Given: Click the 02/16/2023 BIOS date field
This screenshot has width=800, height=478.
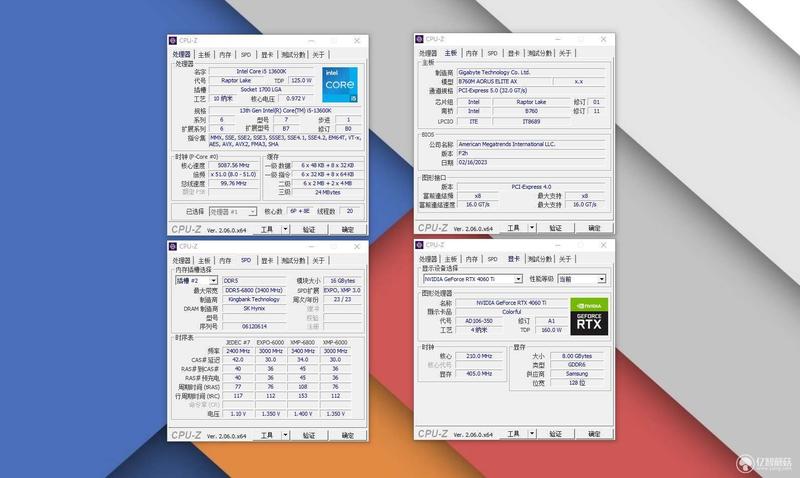Looking at the screenshot, I should [x=530, y=162].
